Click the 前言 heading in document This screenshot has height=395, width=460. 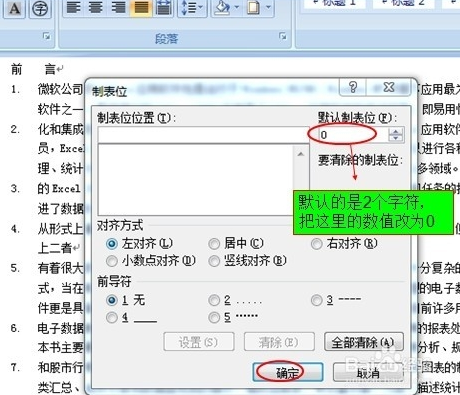(x=33, y=69)
